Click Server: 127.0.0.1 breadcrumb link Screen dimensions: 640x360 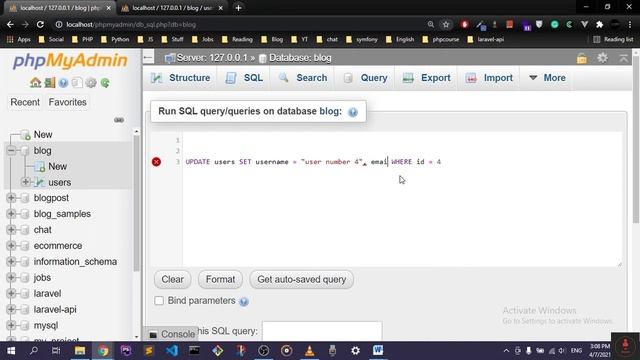click(x=211, y=58)
